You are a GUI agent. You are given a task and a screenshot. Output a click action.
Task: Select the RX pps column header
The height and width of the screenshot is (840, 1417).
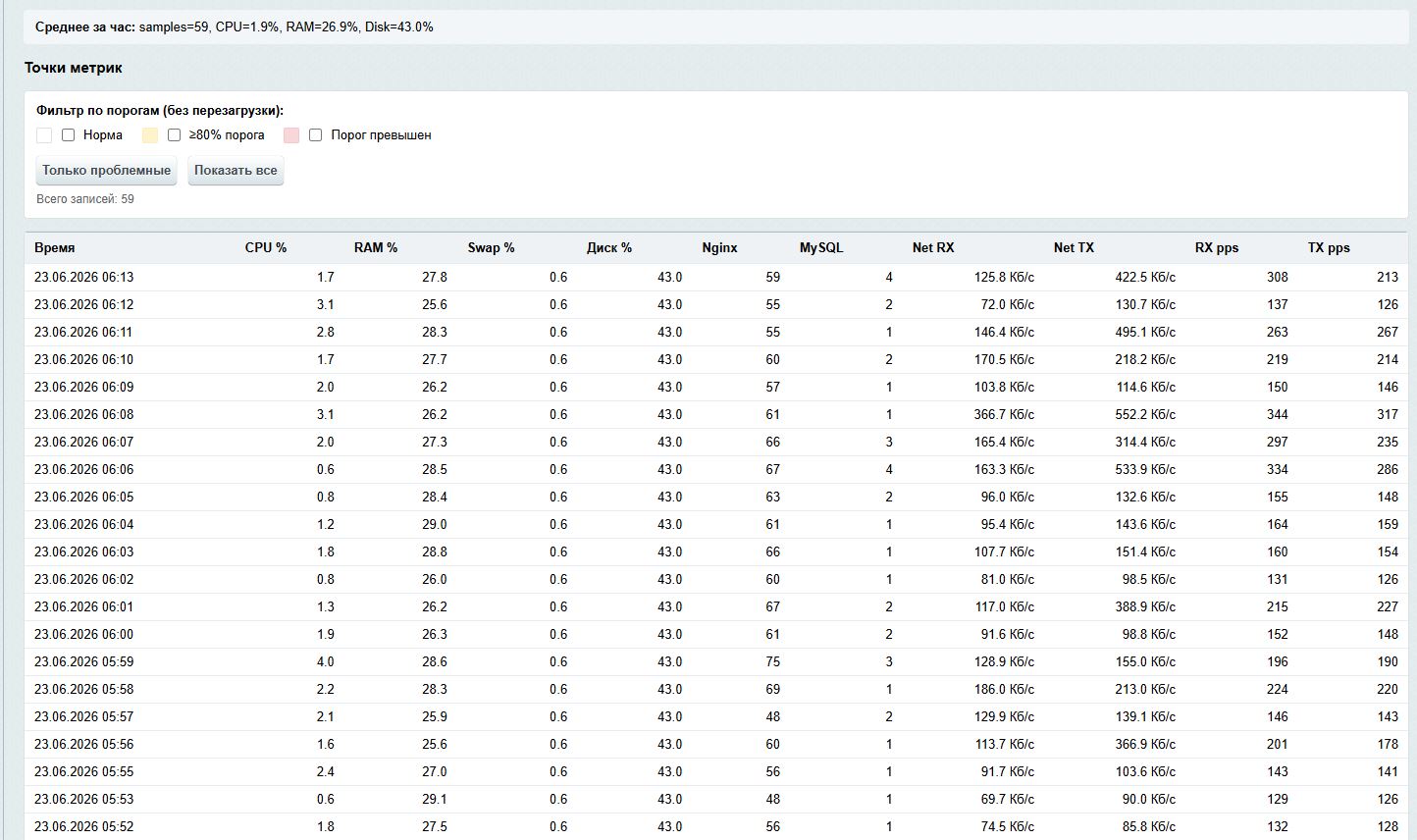click(1217, 248)
